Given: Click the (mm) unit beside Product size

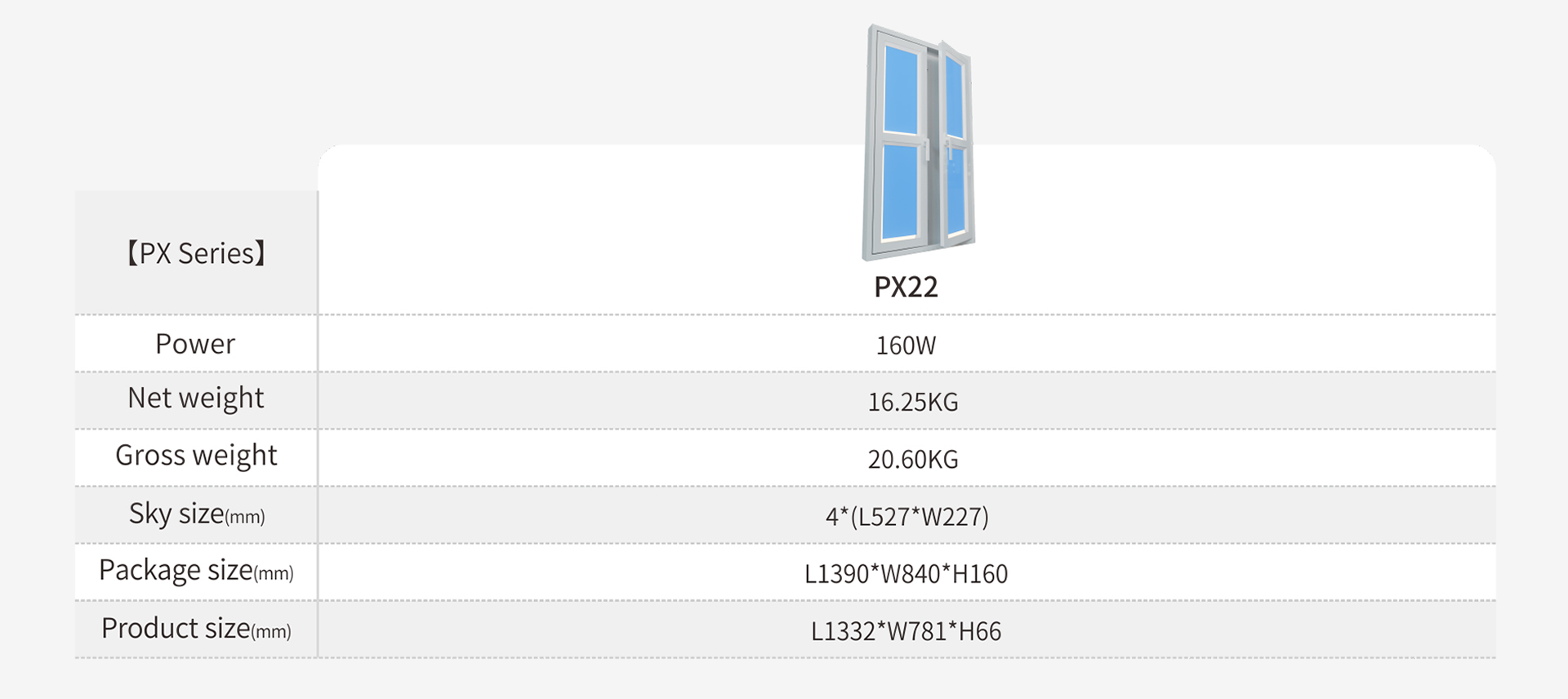Looking at the screenshot, I should coord(271,632).
